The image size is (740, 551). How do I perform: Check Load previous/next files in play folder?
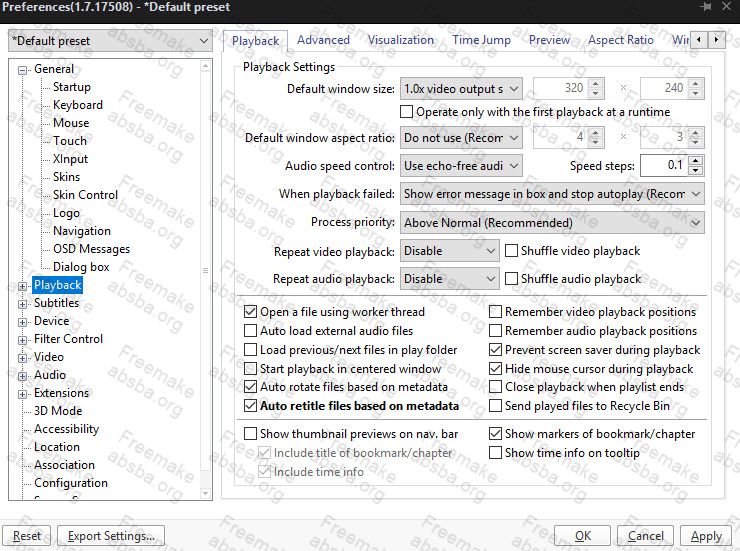click(x=250, y=350)
